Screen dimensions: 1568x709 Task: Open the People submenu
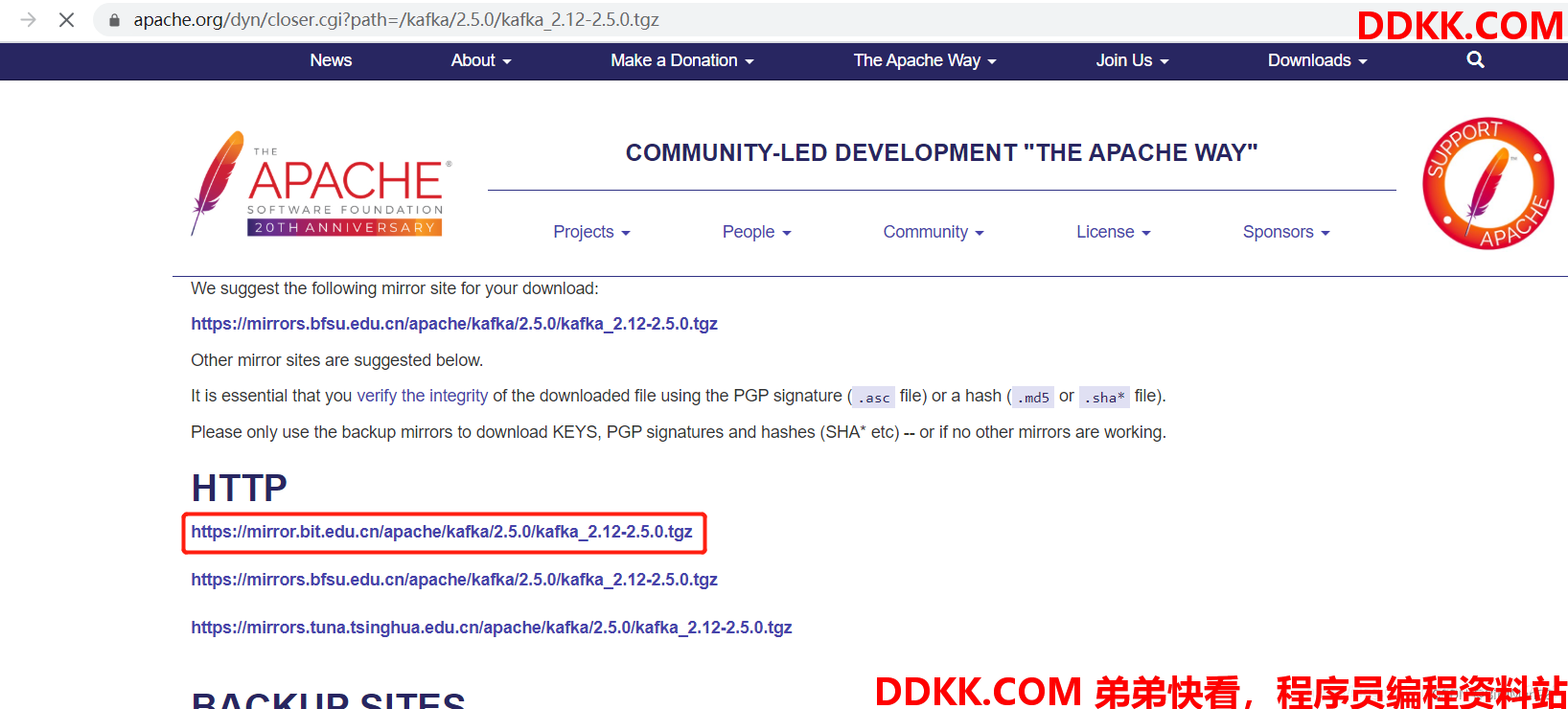[x=756, y=232]
